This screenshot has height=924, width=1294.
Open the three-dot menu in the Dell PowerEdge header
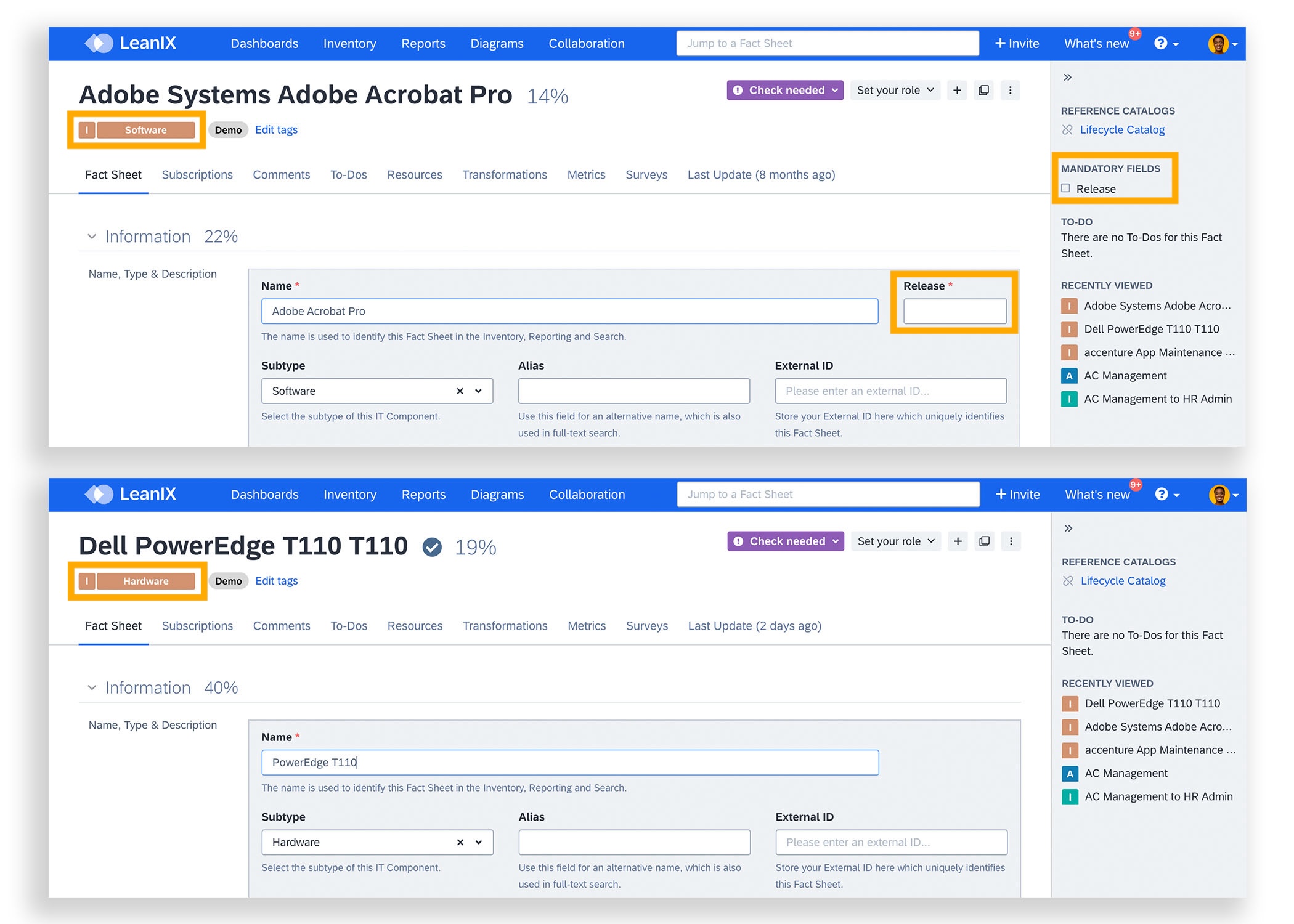pyautogui.click(x=1011, y=541)
